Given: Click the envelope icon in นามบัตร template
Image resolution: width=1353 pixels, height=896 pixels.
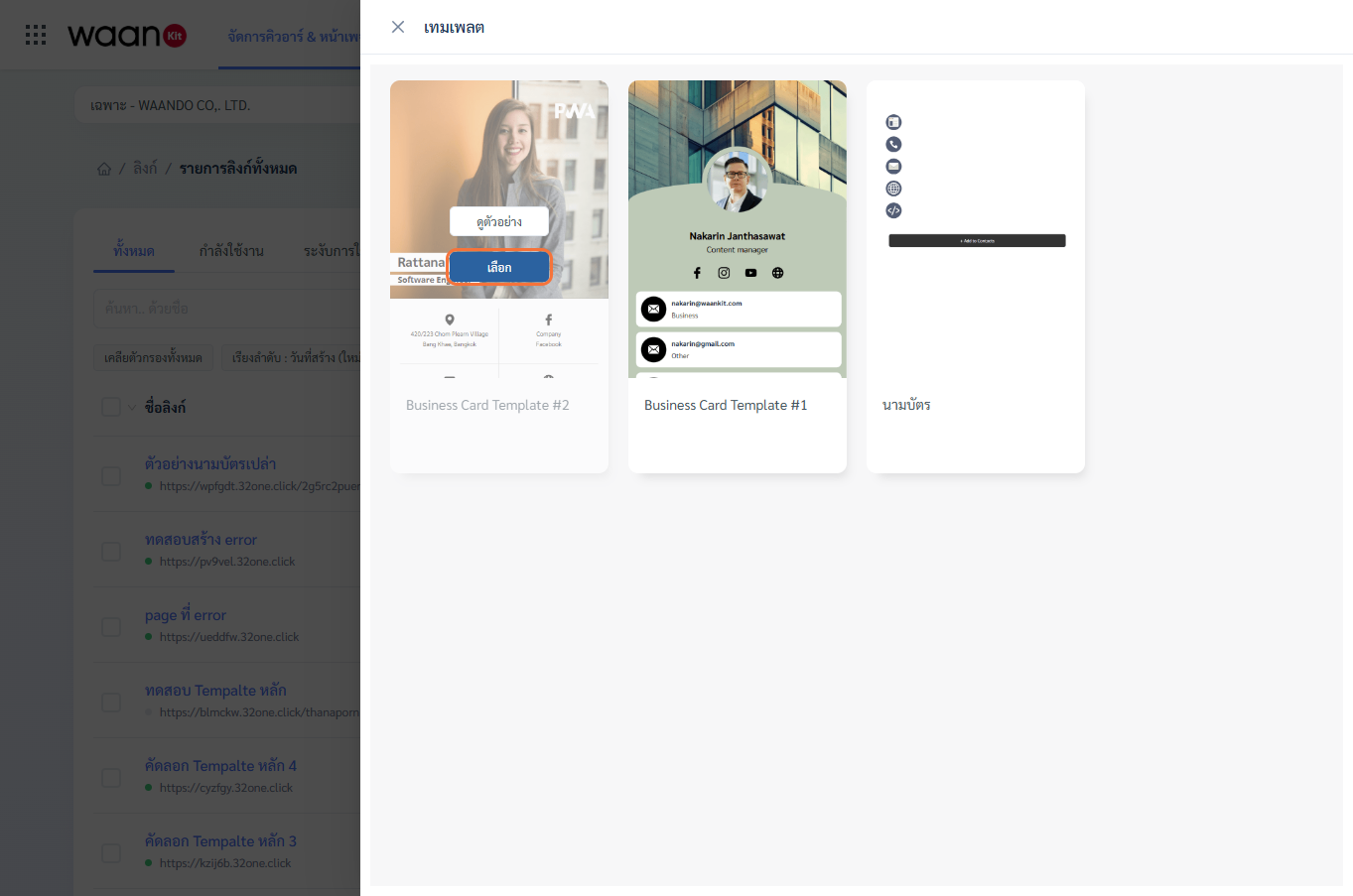Looking at the screenshot, I should pyautogui.click(x=893, y=166).
